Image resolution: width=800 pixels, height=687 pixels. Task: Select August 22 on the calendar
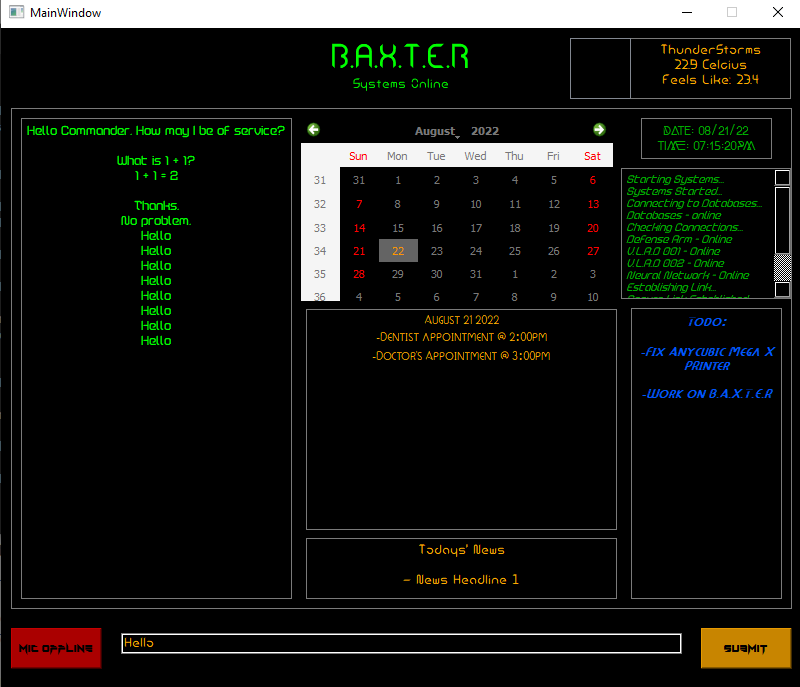pos(398,251)
